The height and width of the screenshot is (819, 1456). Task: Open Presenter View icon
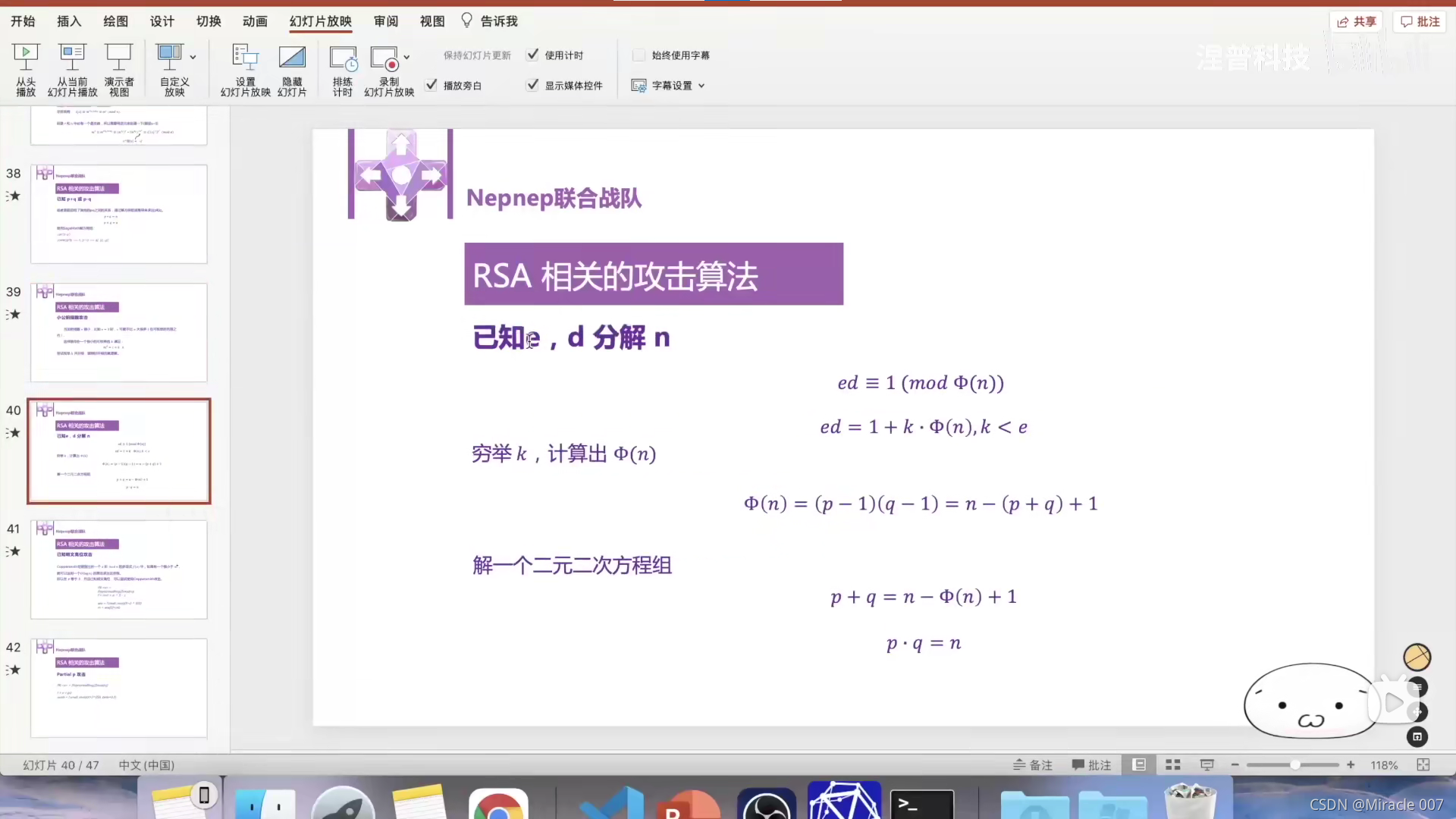point(119,58)
